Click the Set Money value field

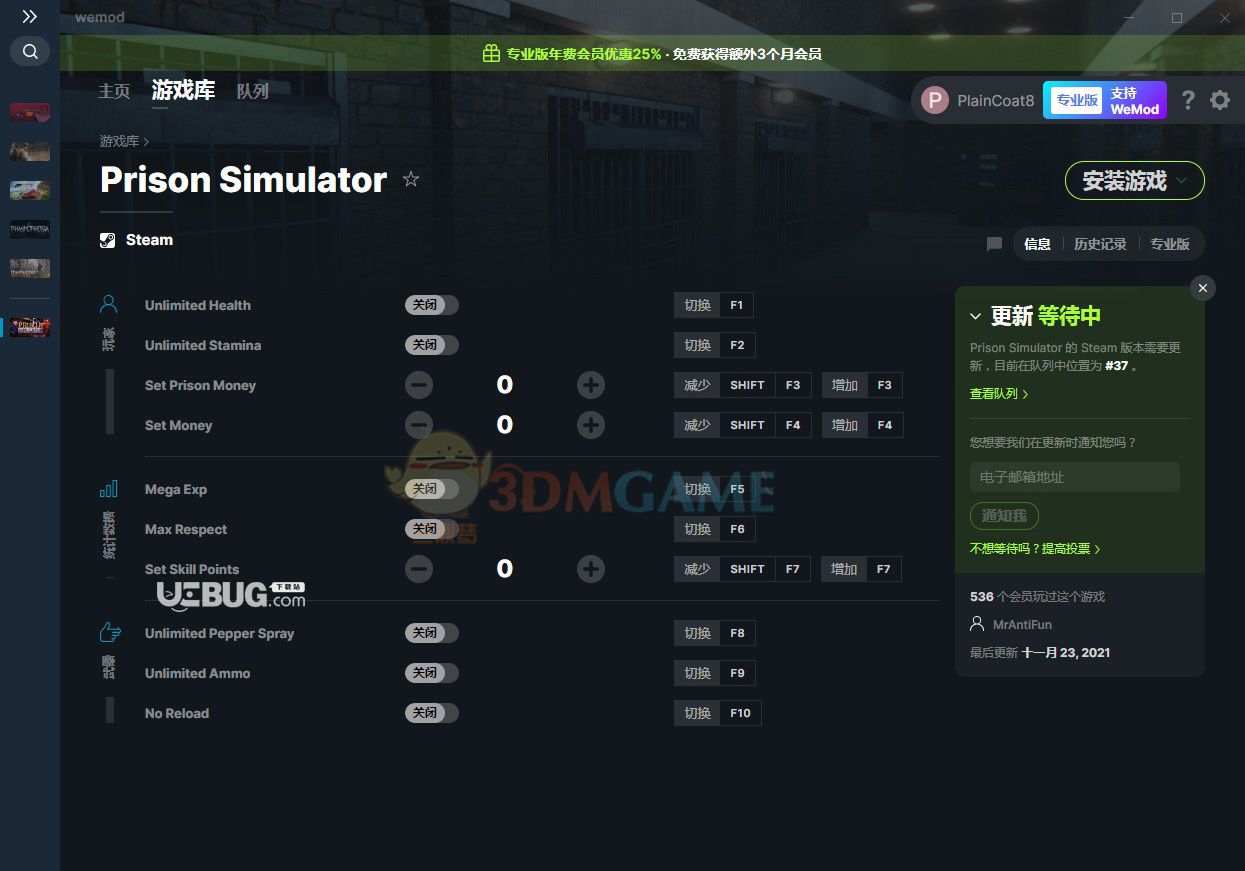(x=505, y=425)
